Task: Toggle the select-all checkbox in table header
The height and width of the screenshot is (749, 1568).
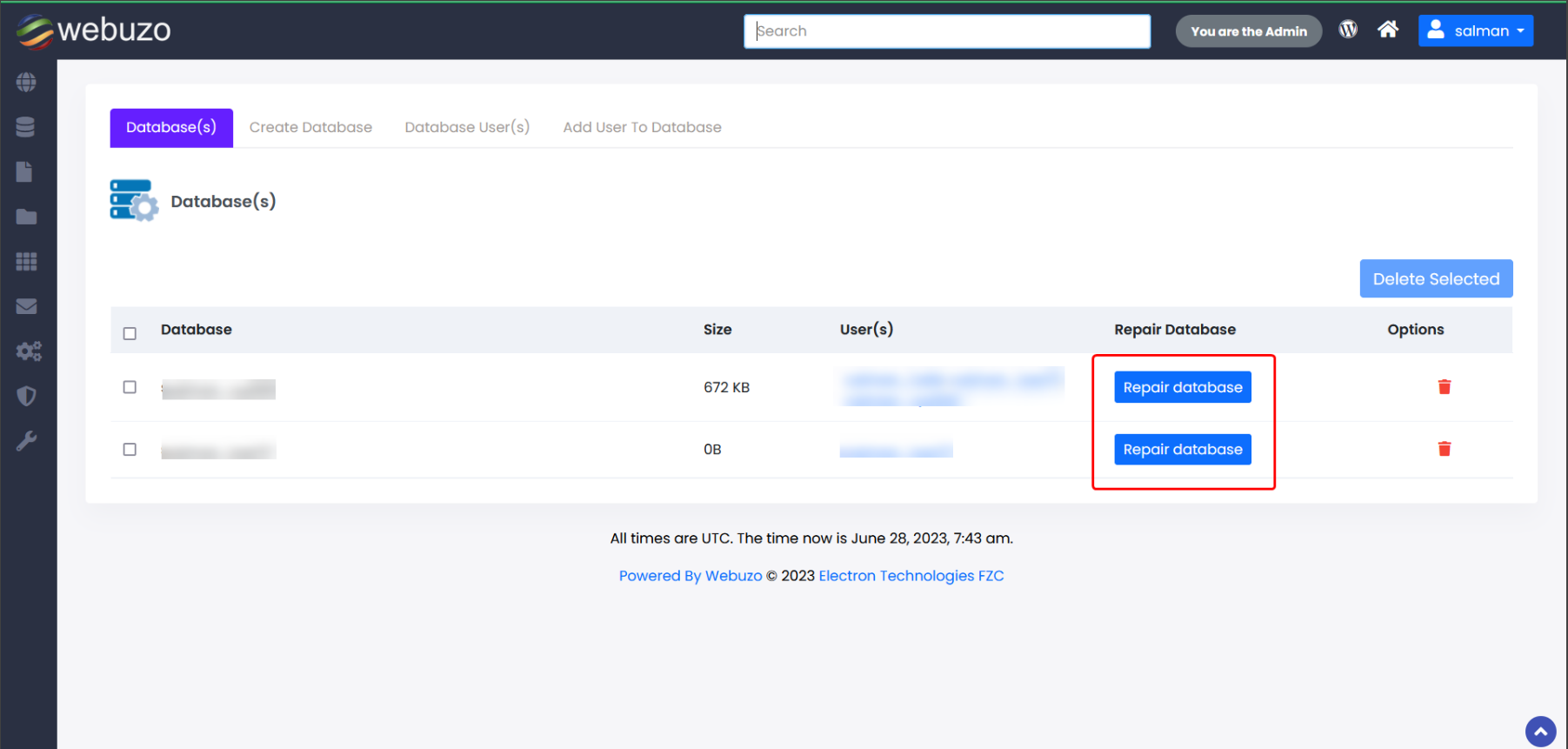Action: coord(130,333)
